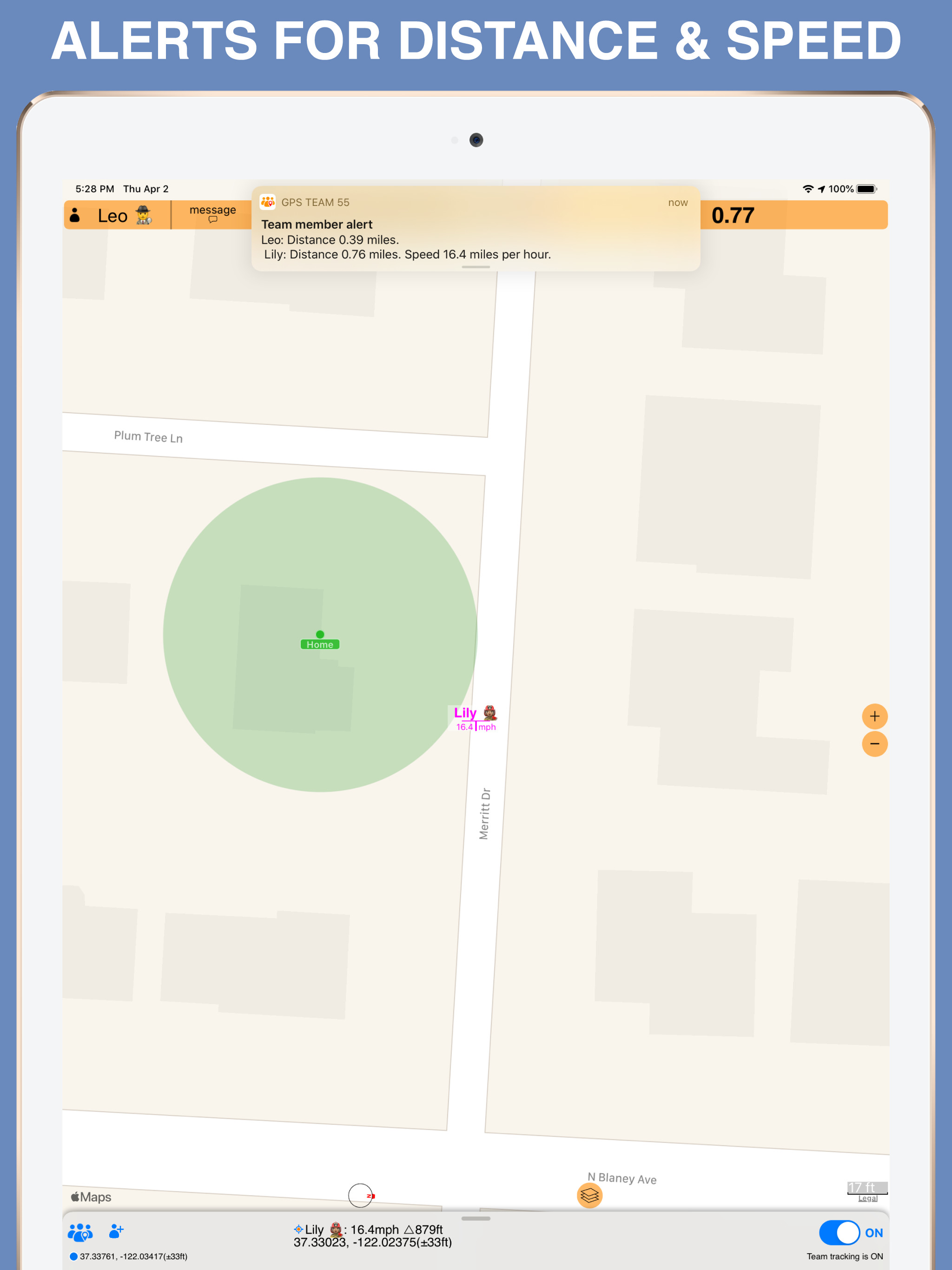Open the Legal link on map
Screen dimensions: 952x1270
(x=867, y=1198)
